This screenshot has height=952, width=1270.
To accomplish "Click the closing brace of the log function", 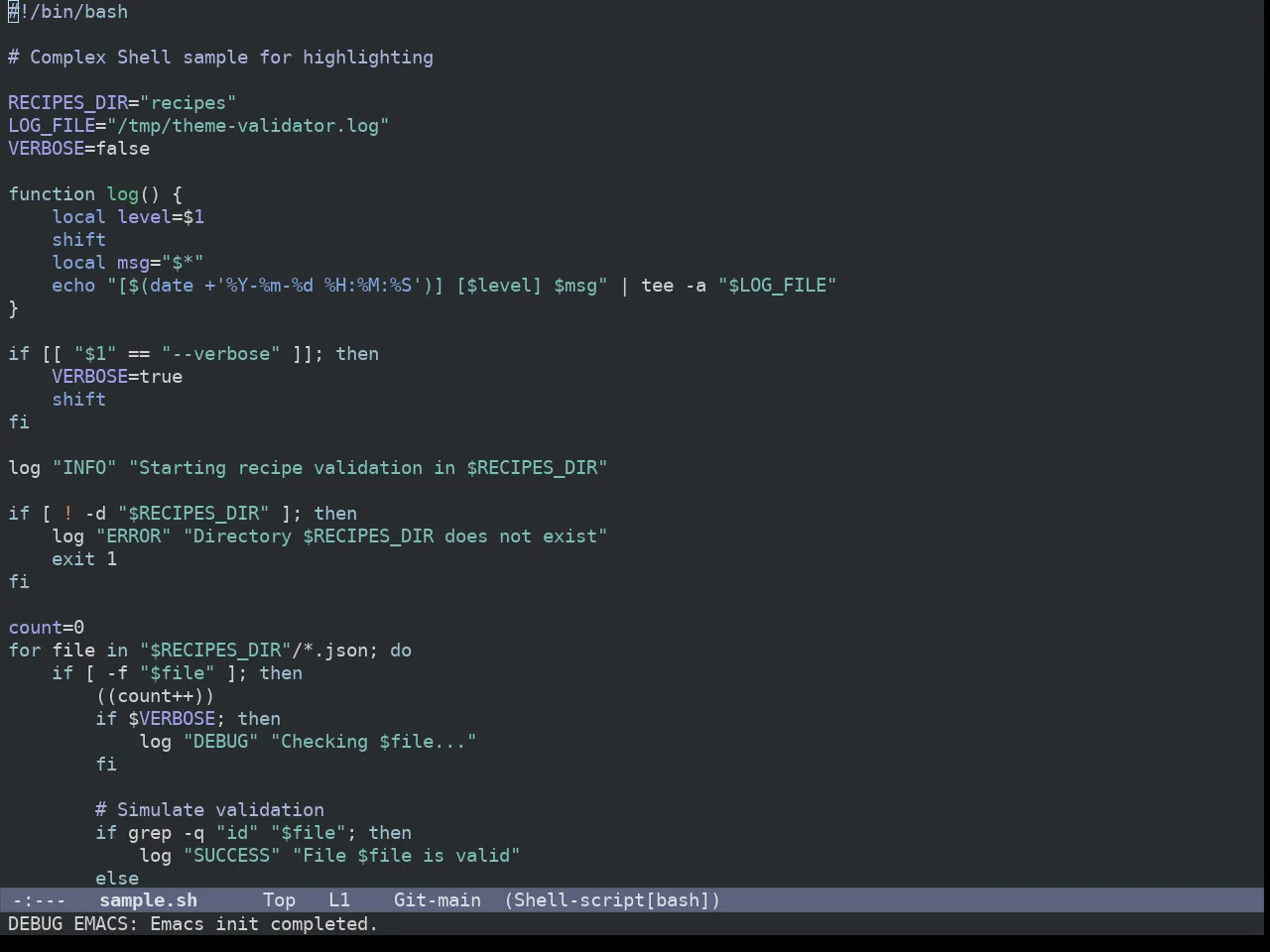I will click(14, 308).
